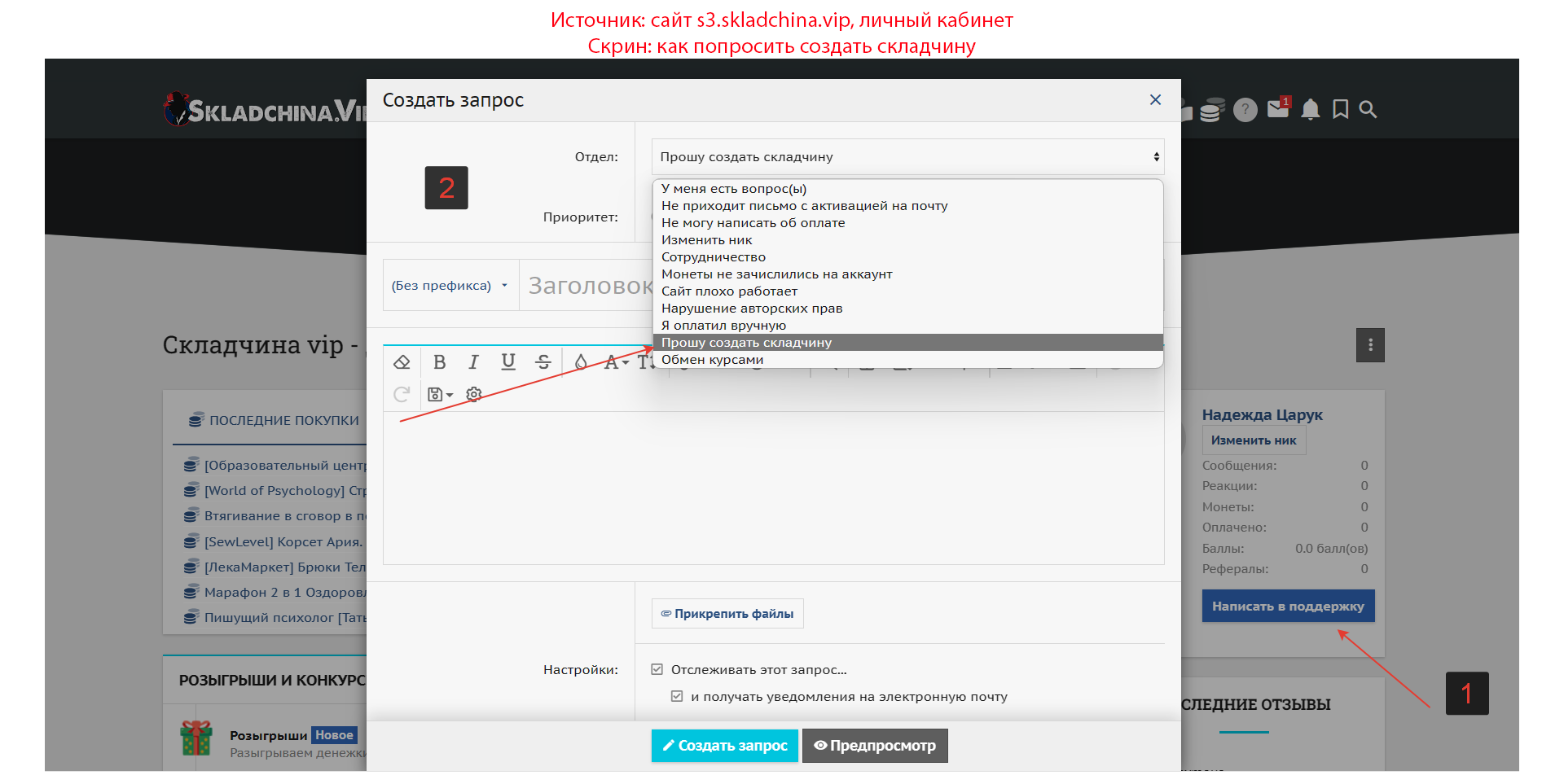Image resolution: width=1564 pixels, height=784 pixels.
Task: Click the editor settings gear icon
Action: coord(474,395)
